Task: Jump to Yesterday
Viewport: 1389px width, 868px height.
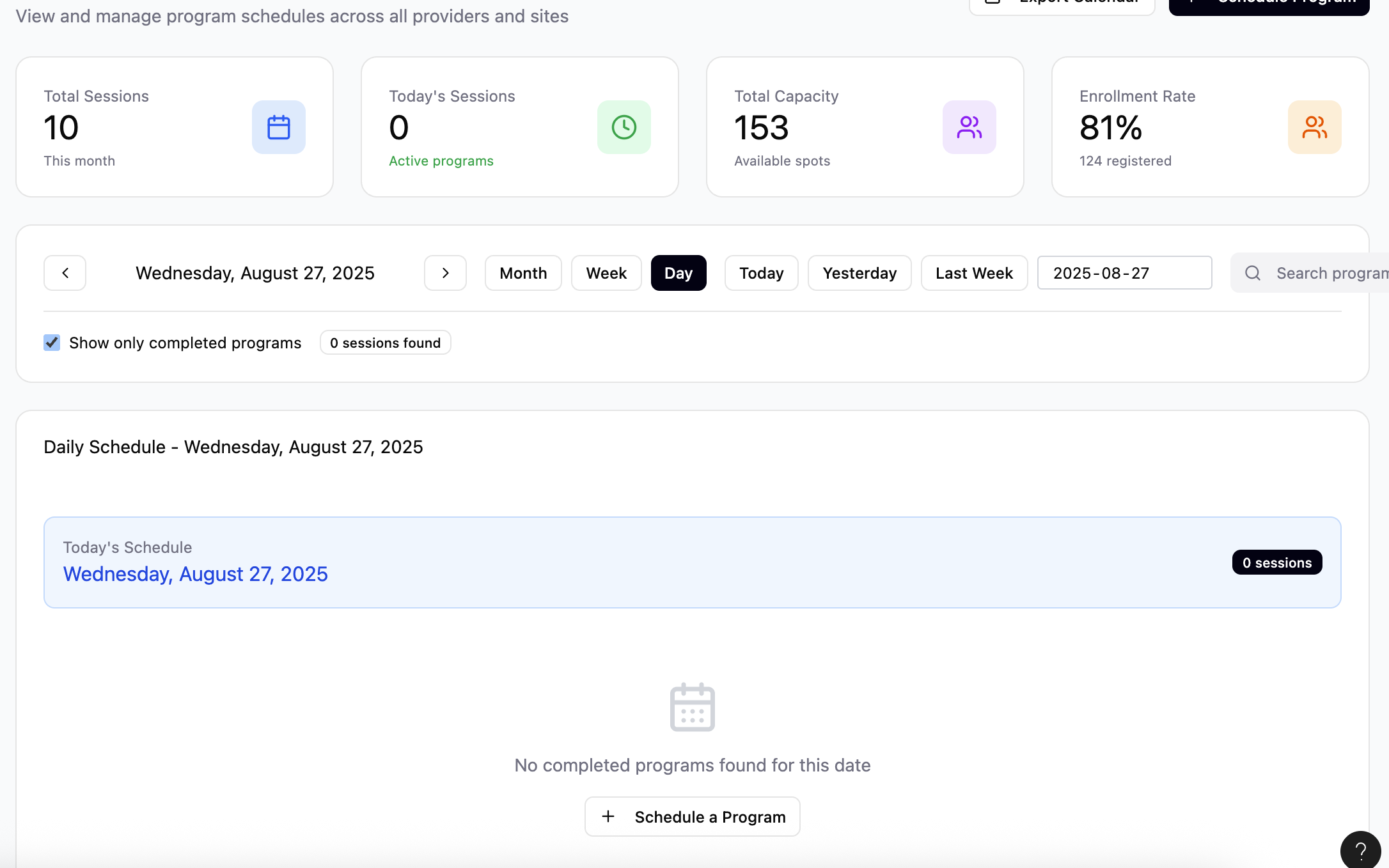Action: point(859,274)
